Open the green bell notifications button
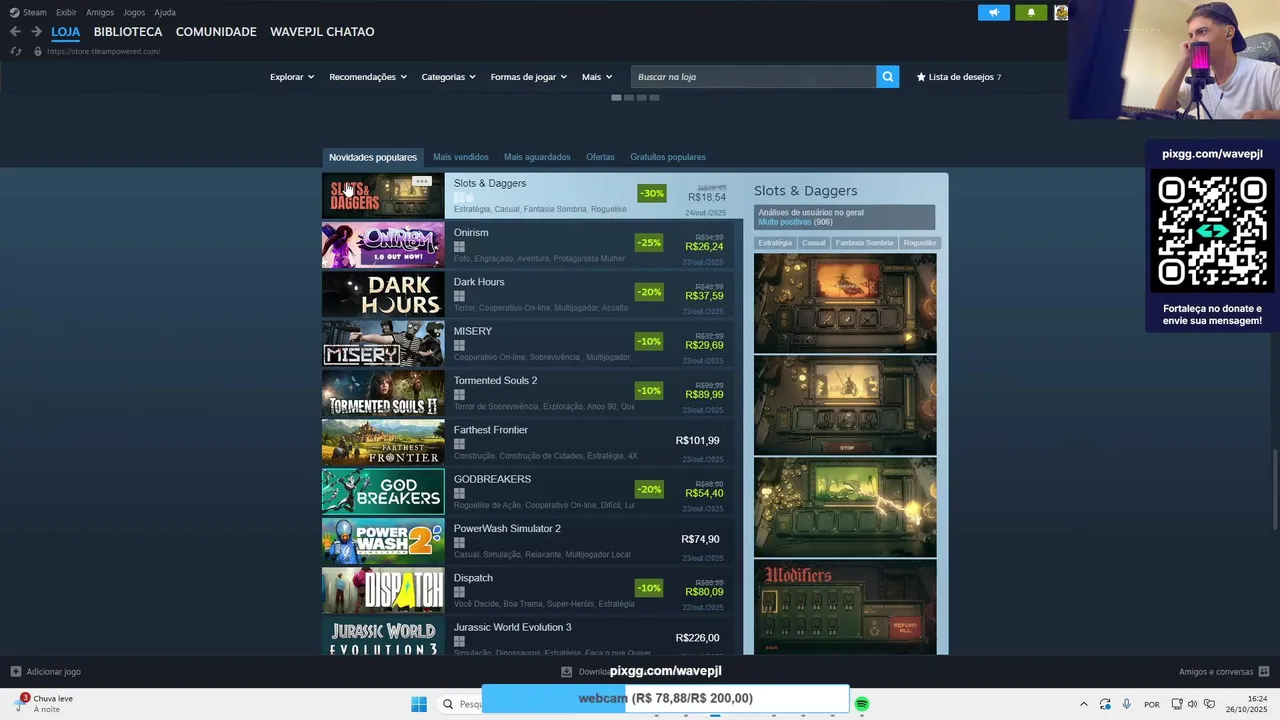The image size is (1280, 720). [x=1031, y=13]
